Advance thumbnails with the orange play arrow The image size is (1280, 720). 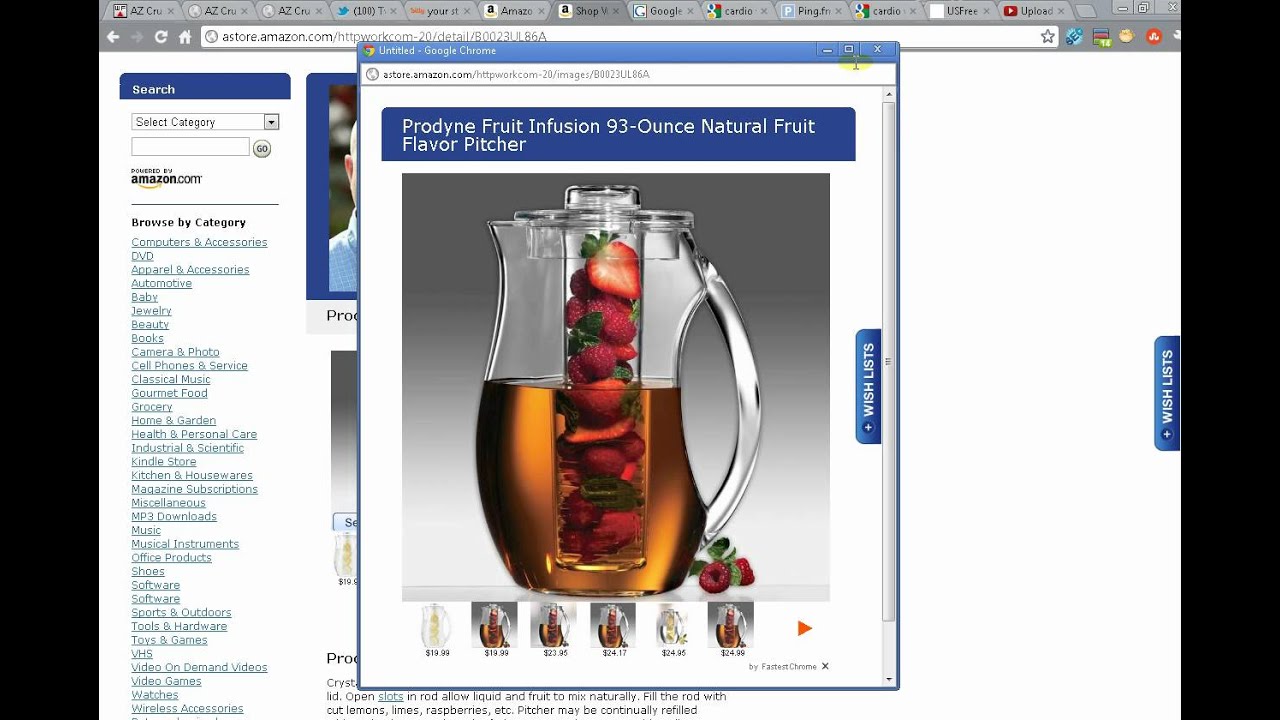(805, 628)
